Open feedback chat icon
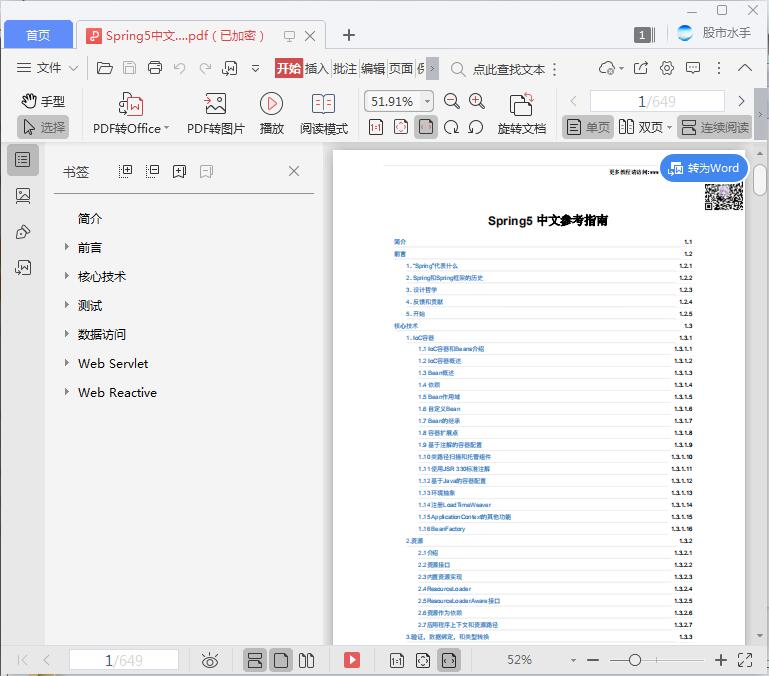The height and width of the screenshot is (676, 769). click(x=692, y=68)
